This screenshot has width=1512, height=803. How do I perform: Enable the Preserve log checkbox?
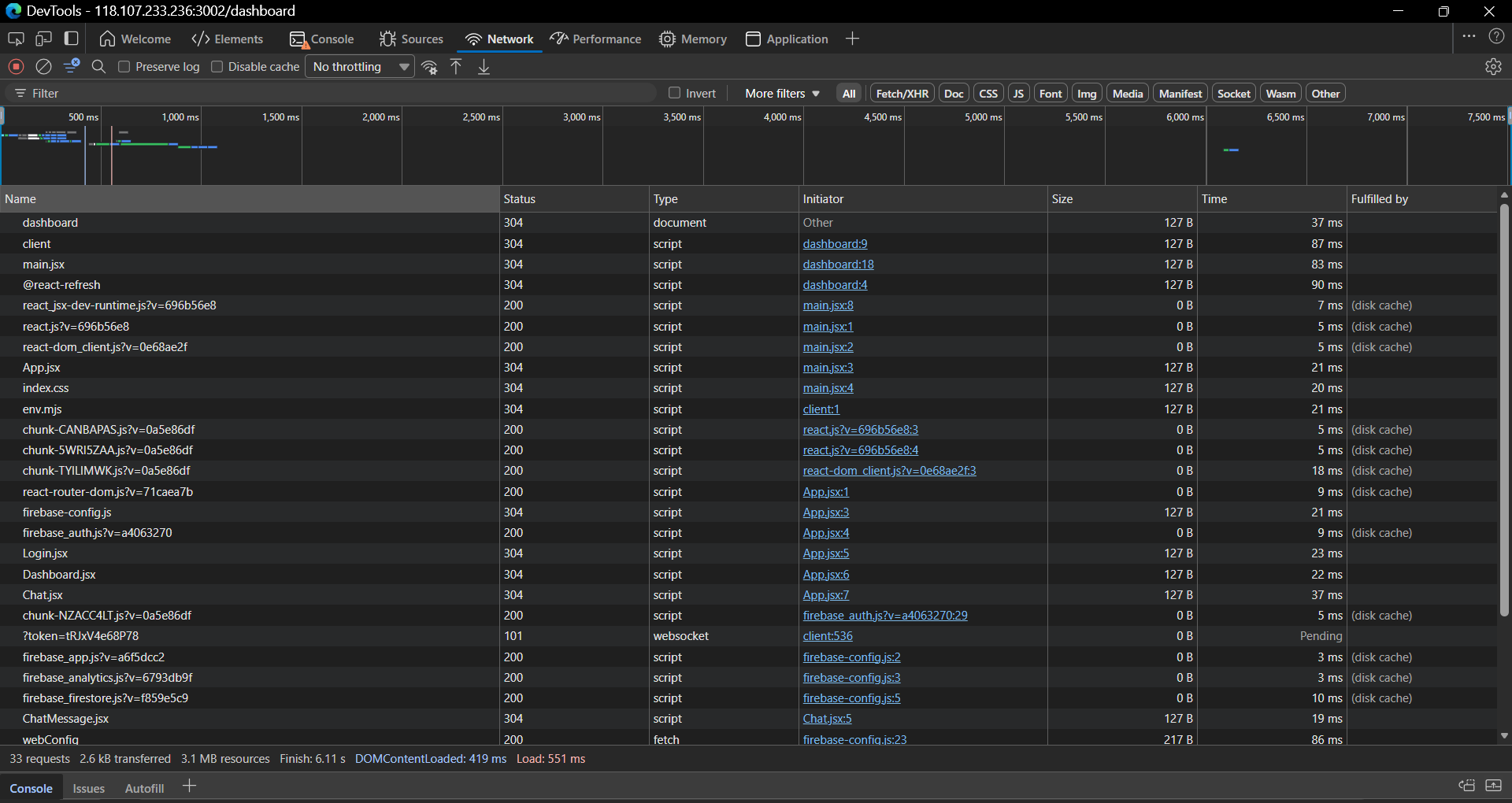point(124,67)
